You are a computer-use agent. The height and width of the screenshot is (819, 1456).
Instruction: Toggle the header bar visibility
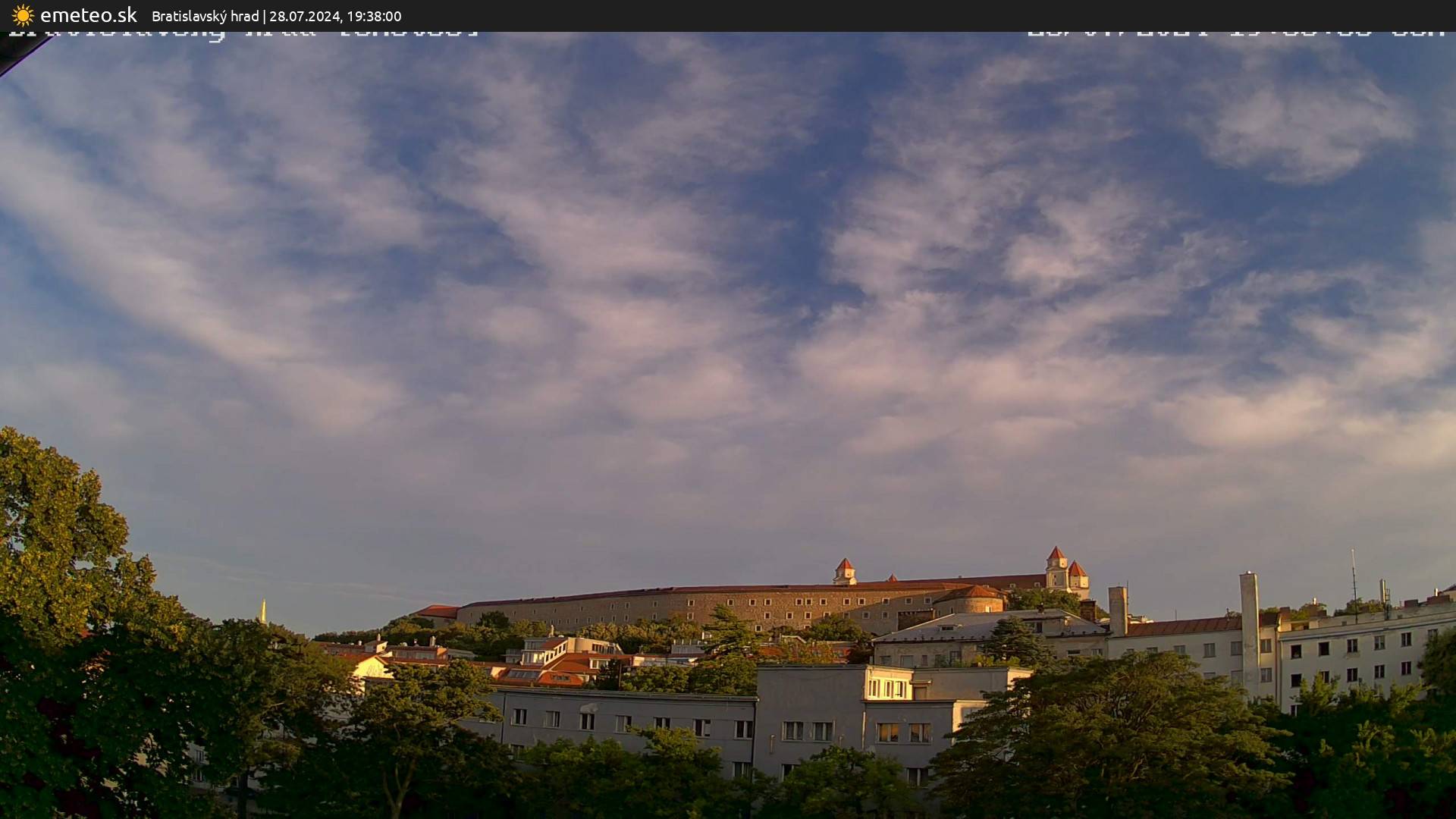click(728, 15)
